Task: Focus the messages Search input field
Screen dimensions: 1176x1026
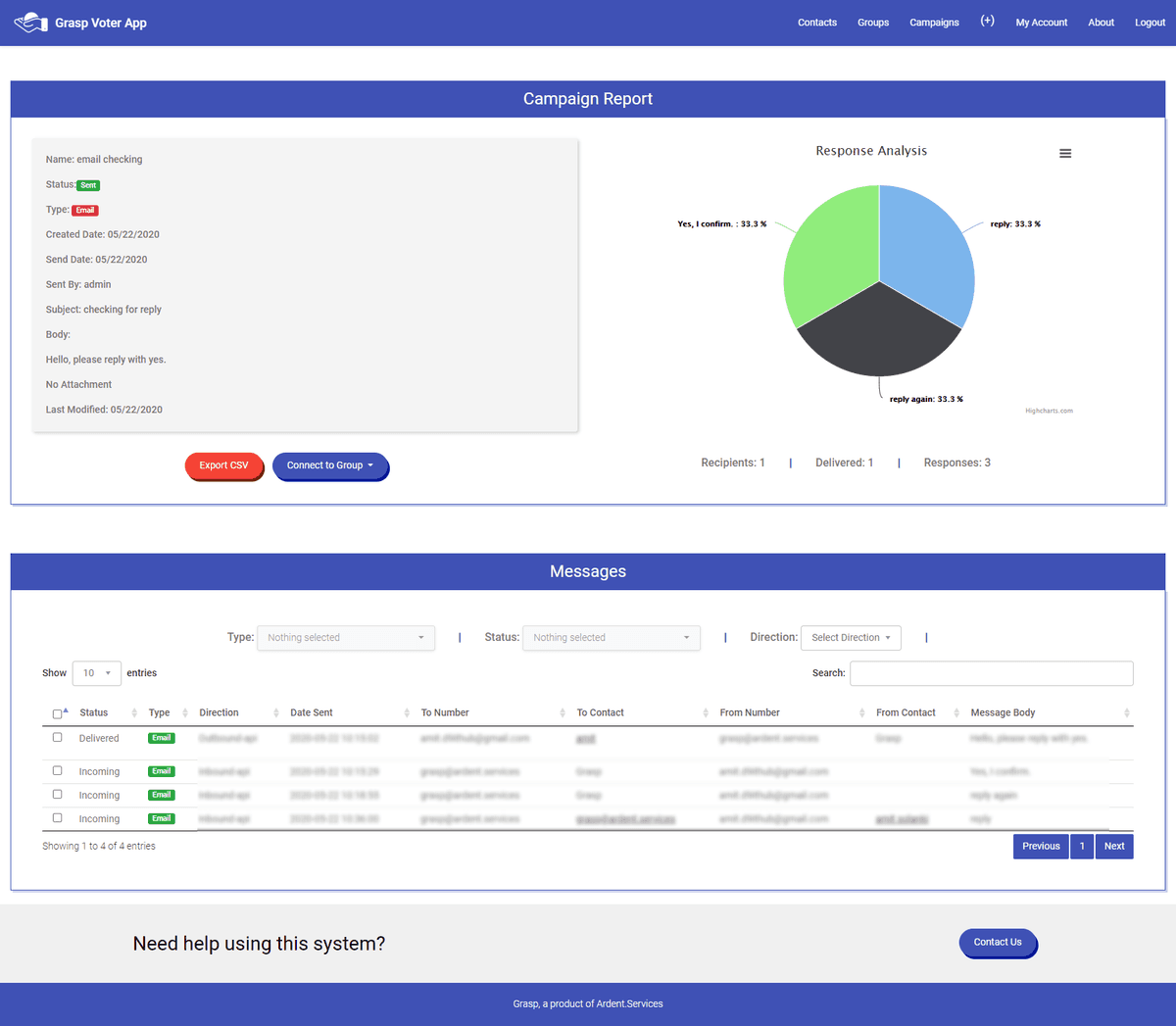Action: [991, 673]
